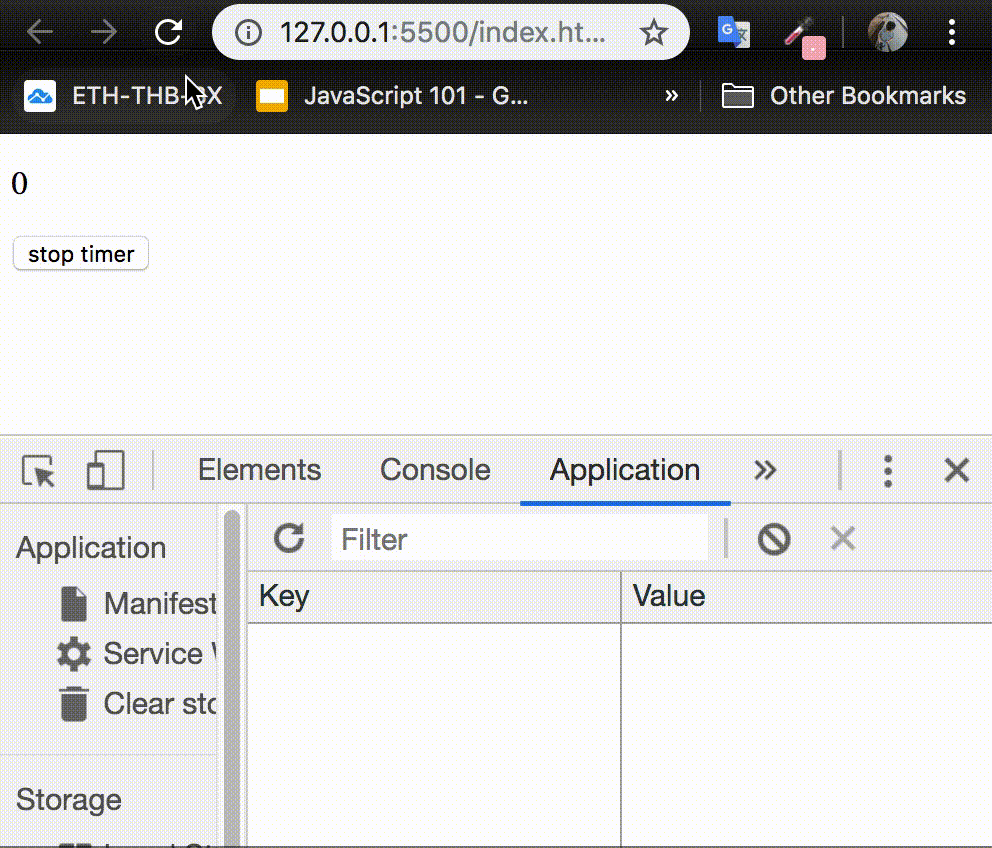Click the bookmark star in the address bar
Screen dimensions: 992x848
(x=654, y=32)
